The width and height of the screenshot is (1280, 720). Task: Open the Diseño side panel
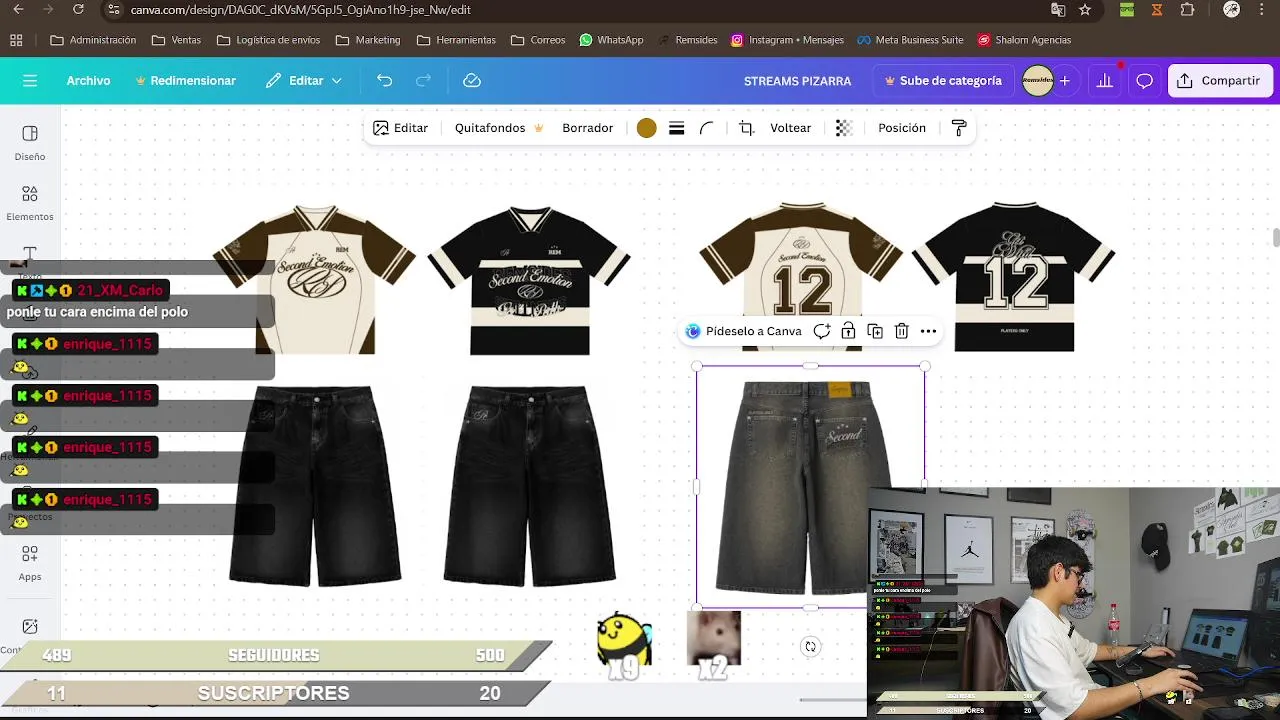tap(30, 143)
